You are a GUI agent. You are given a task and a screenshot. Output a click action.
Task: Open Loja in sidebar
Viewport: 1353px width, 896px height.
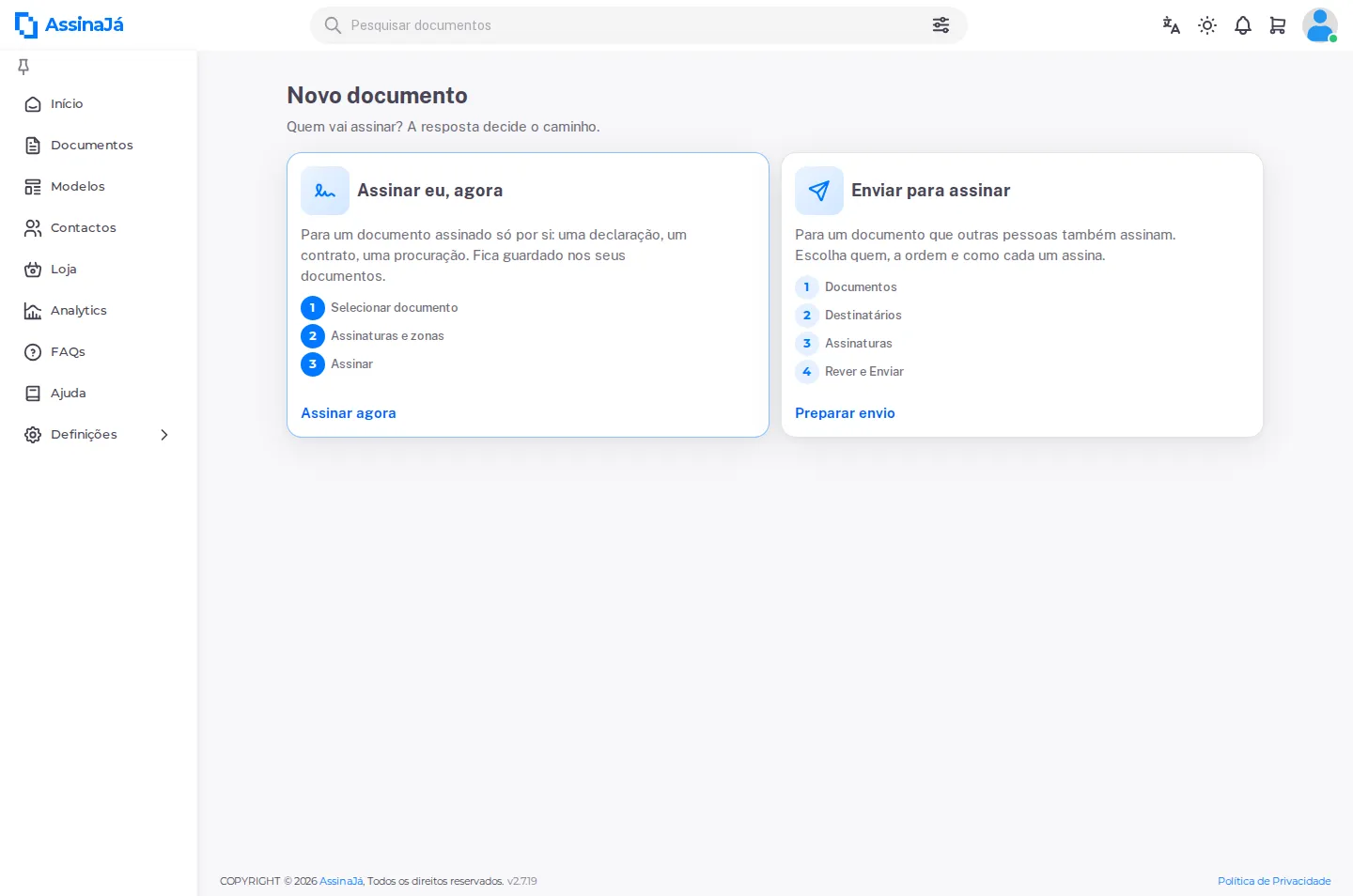pyautogui.click(x=99, y=270)
